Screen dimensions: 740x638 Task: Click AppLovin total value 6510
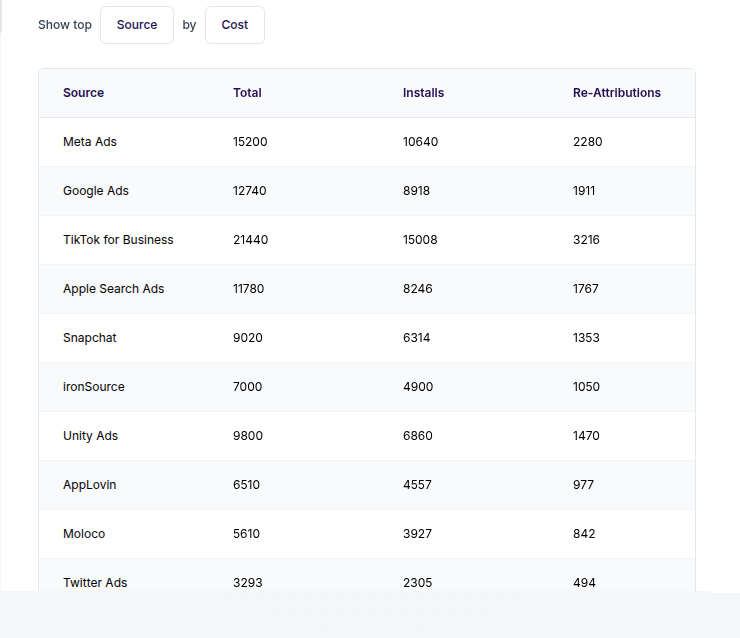click(246, 485)
